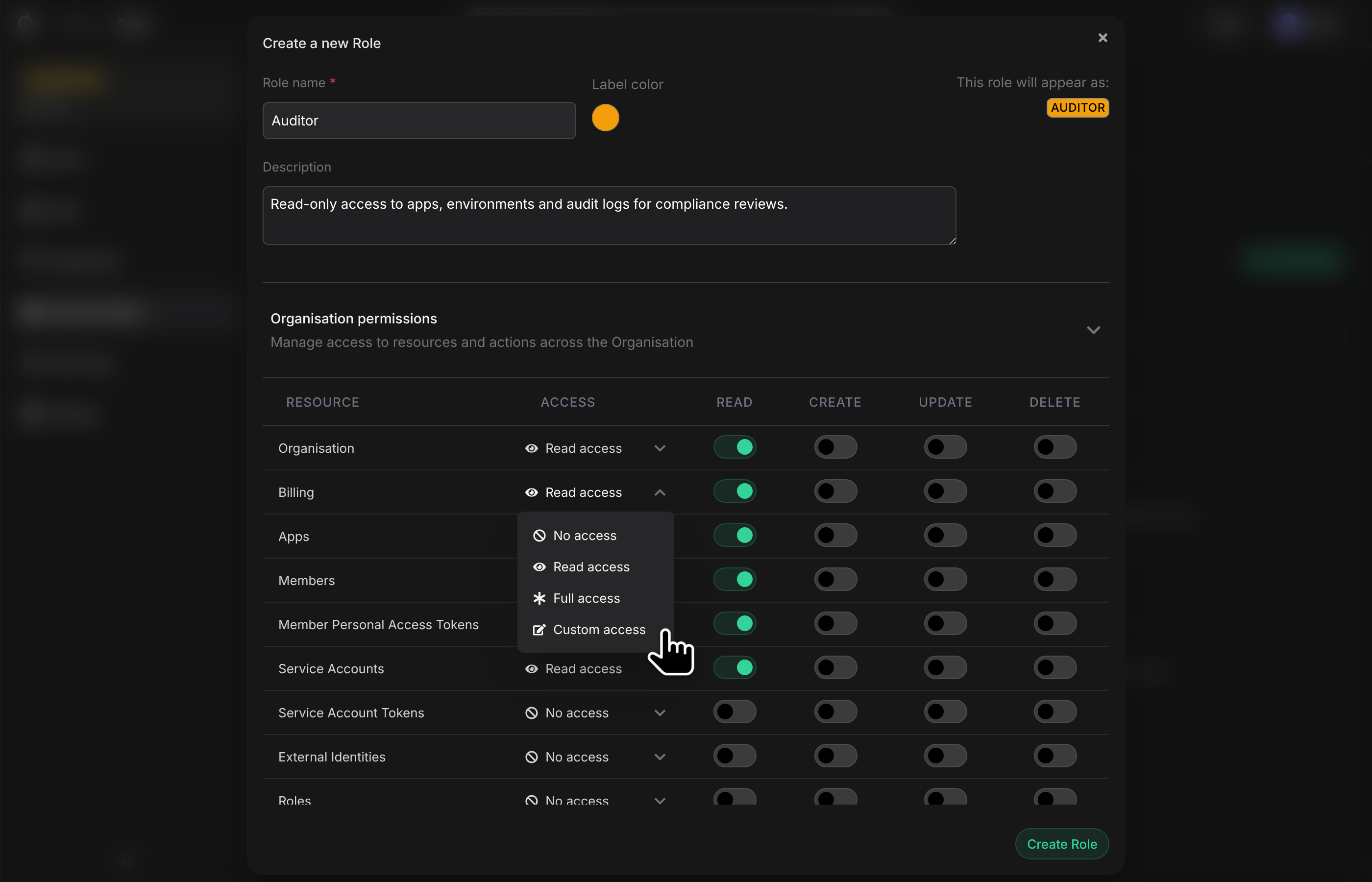Click the Apps resource row label
This screenshot has width=1372, height=882.
pyautogui.click(x=293, y=537)
